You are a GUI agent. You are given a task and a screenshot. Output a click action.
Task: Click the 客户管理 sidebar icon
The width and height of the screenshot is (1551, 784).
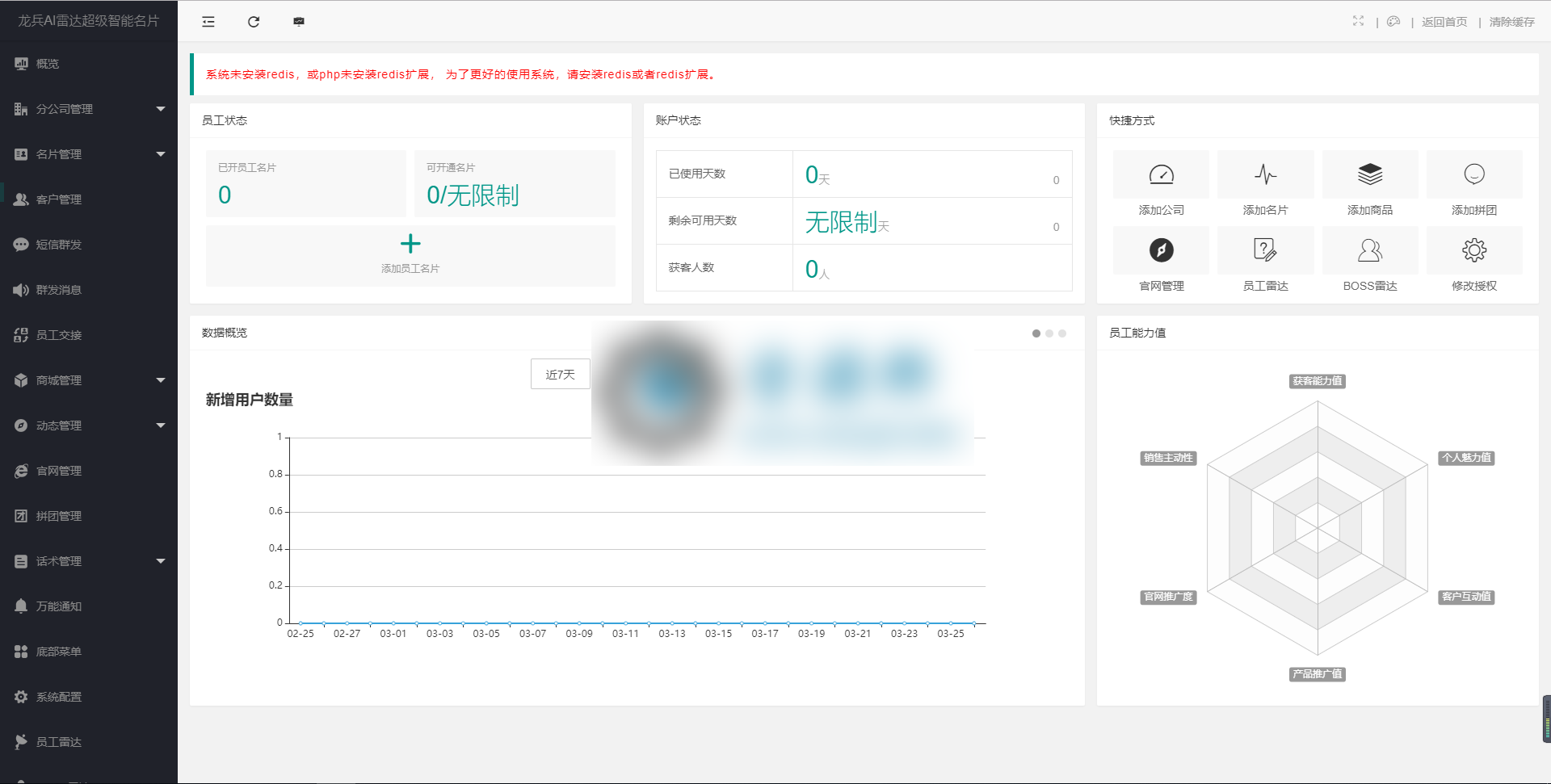[21, 199]
